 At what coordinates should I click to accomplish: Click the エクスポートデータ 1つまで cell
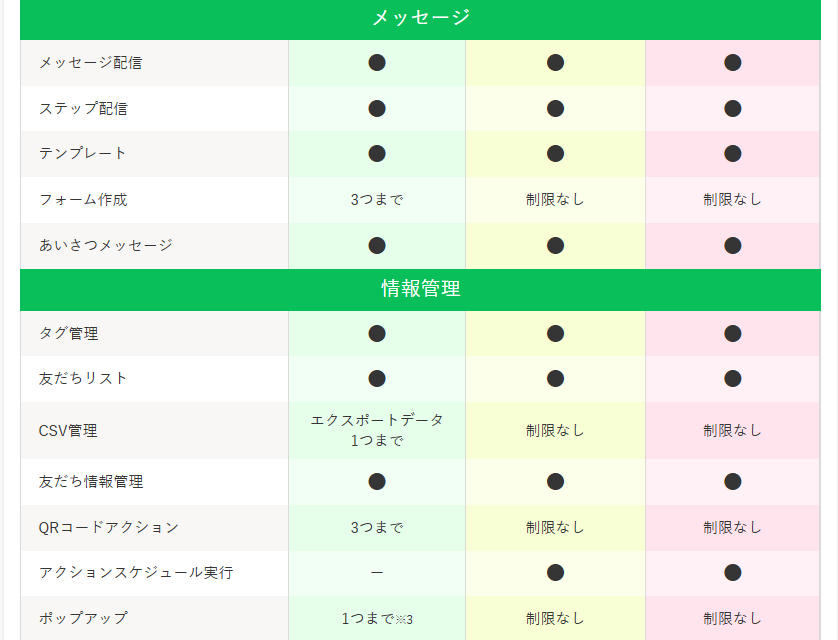click(377, 430)
